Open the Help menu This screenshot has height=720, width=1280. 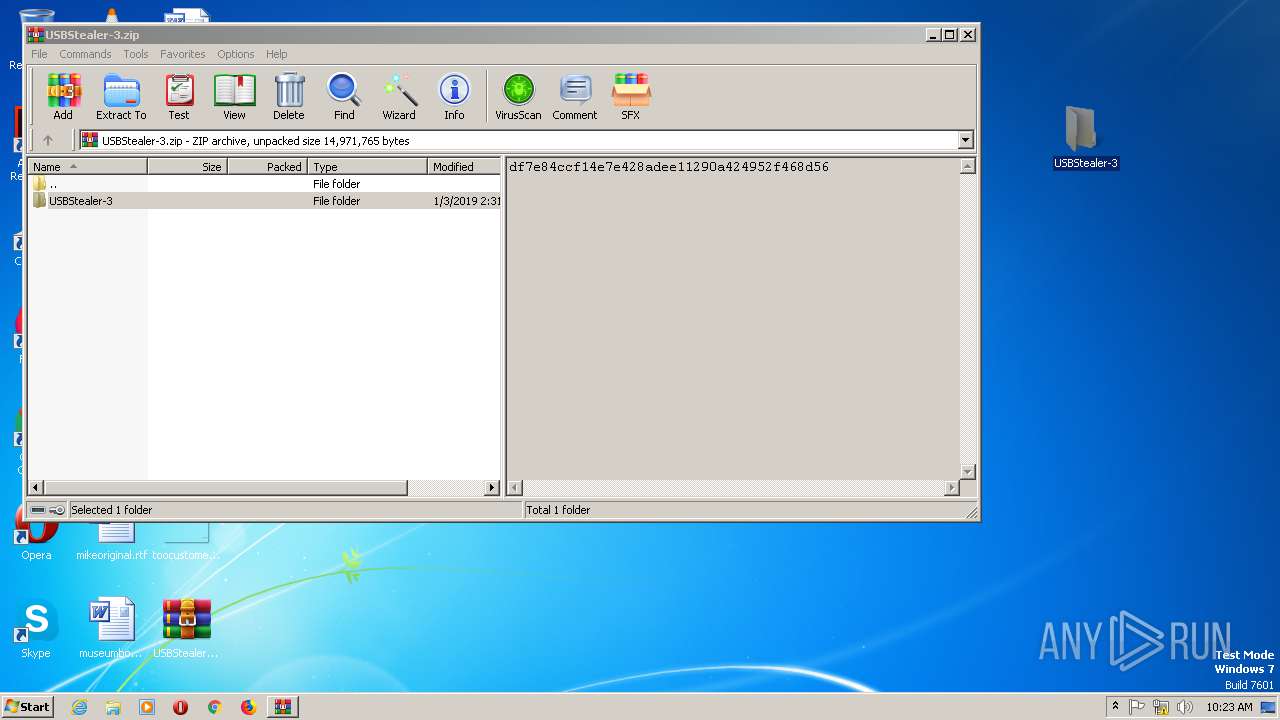[277, 54]
